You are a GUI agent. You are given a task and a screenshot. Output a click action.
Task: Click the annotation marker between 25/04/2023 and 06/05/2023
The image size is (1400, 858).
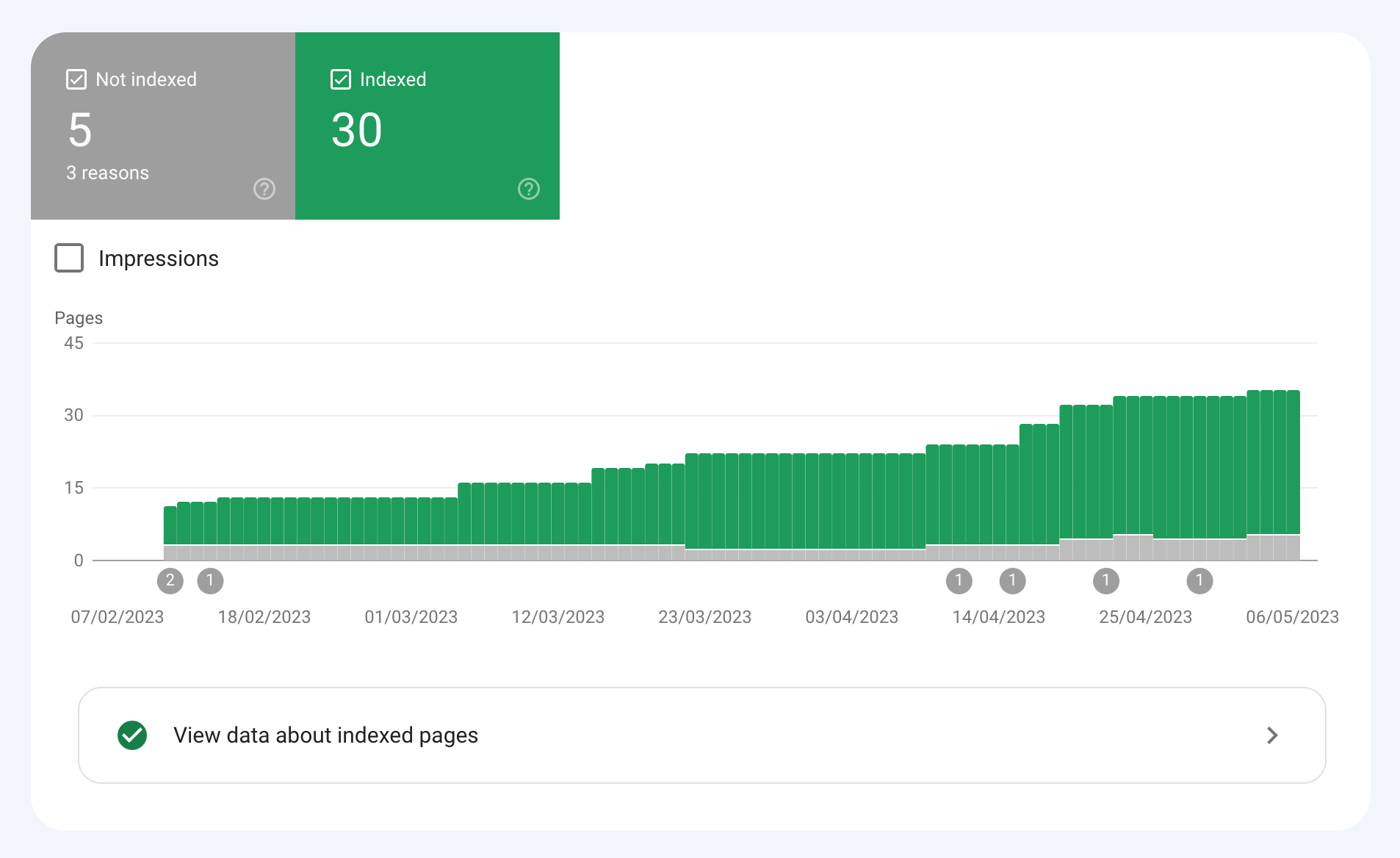(x=1199, y=581)
